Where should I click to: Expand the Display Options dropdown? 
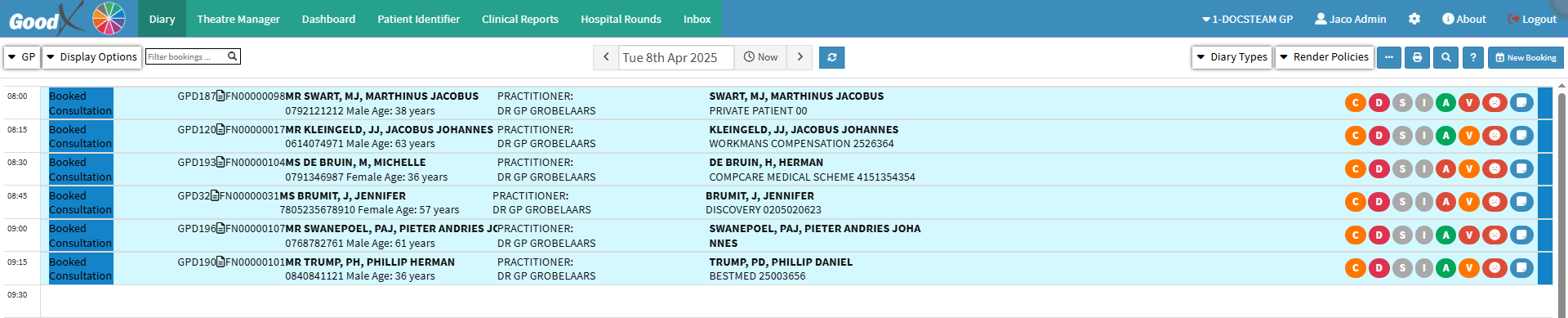pos(91,57)
